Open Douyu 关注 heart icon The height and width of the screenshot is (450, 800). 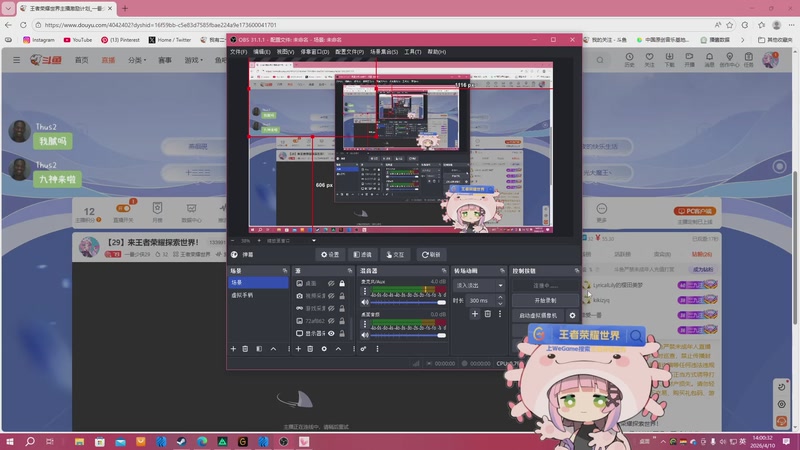click(649, 59)
